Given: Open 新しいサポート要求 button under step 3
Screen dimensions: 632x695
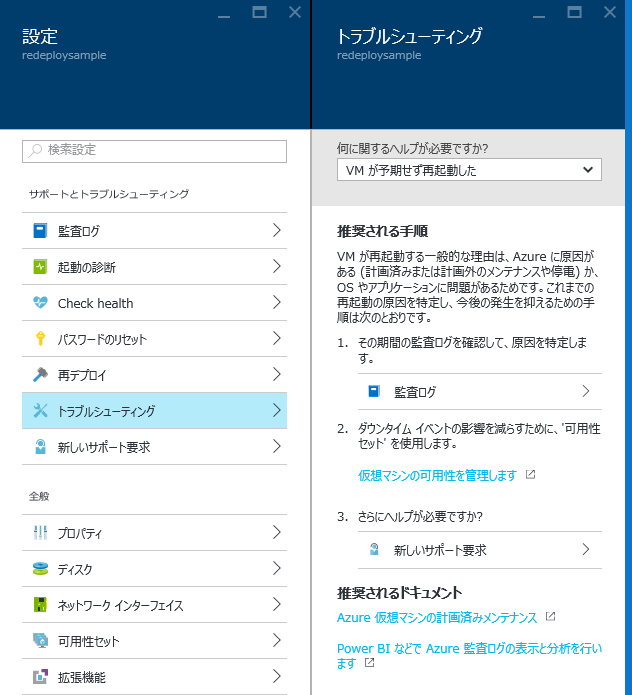Looking at the screenshot, I should 480,550.
